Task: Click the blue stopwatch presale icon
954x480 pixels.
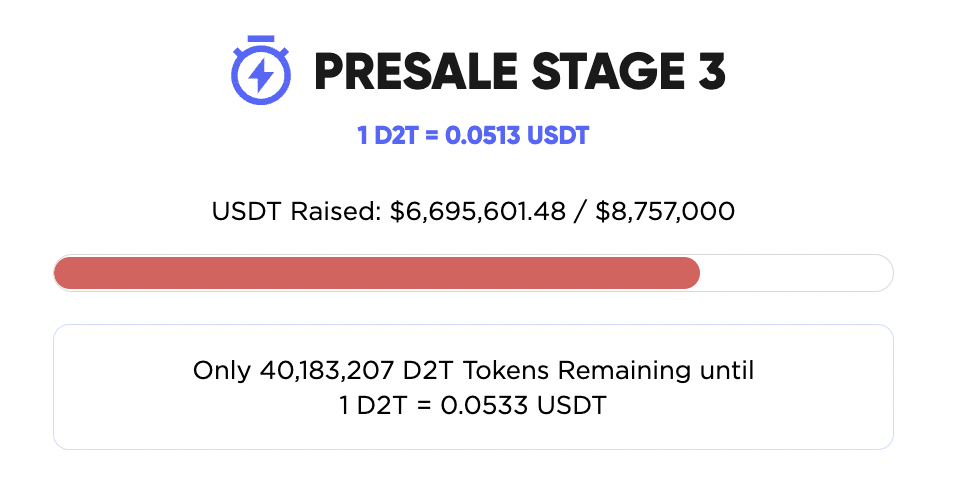Action: tap(260, 70)
